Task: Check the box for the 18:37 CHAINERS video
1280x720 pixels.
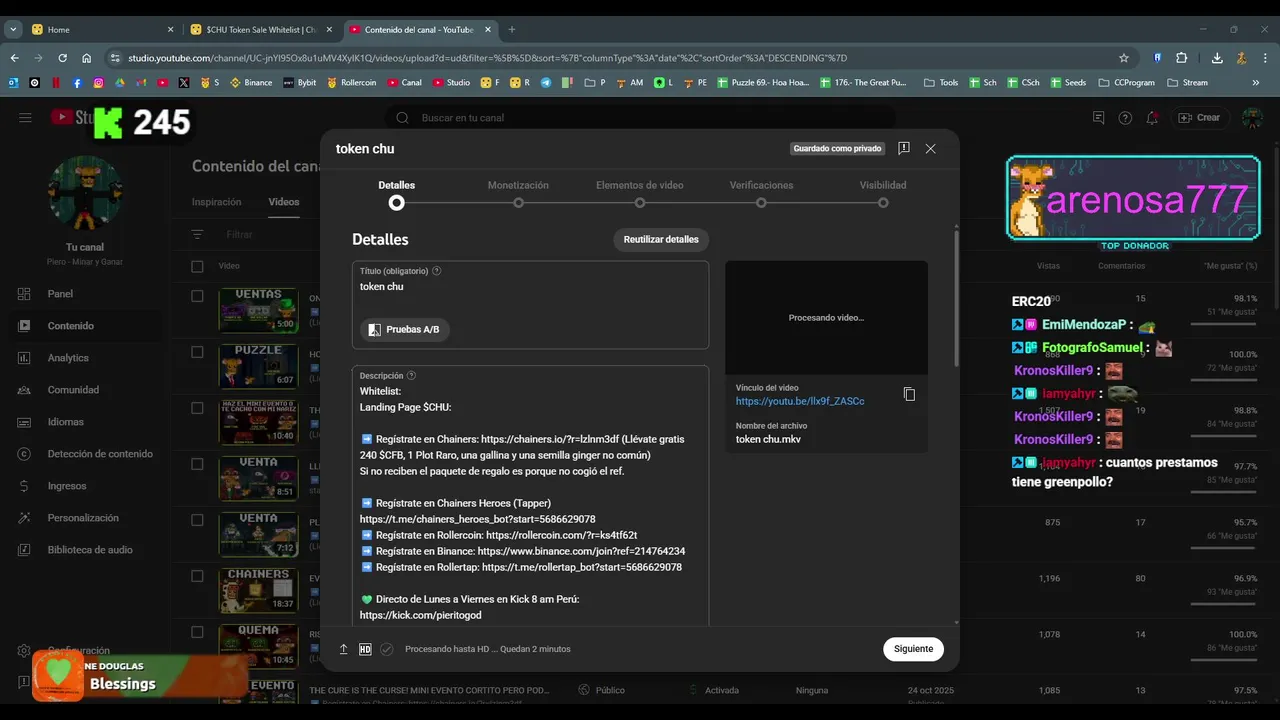Action: [x=197, y=577]
